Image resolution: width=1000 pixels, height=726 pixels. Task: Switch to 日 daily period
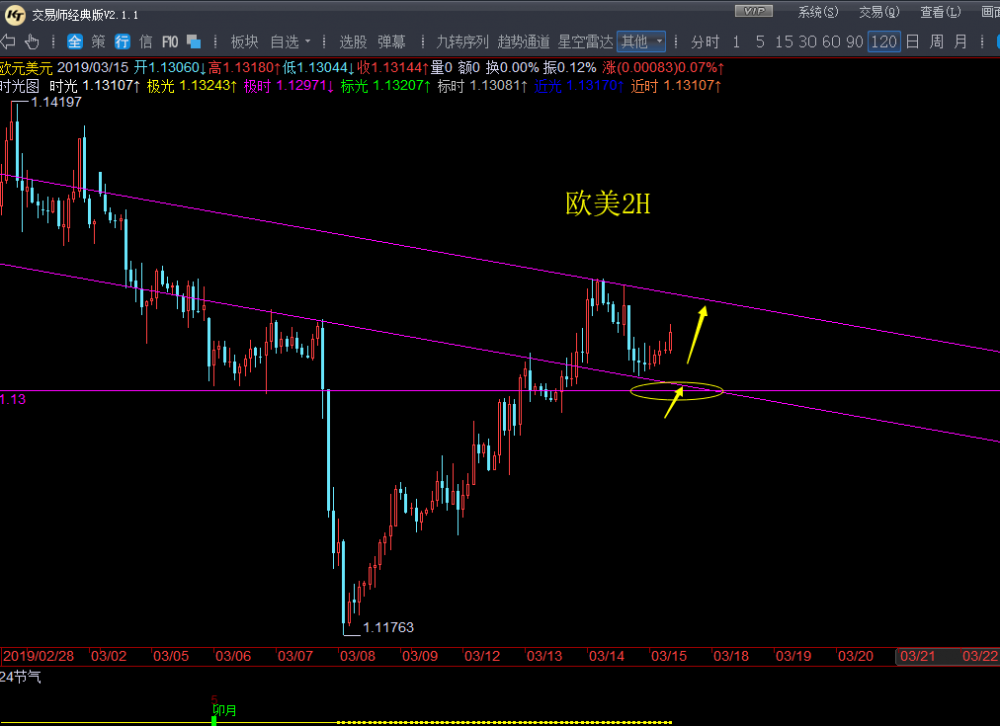click(x=913, y=42)
